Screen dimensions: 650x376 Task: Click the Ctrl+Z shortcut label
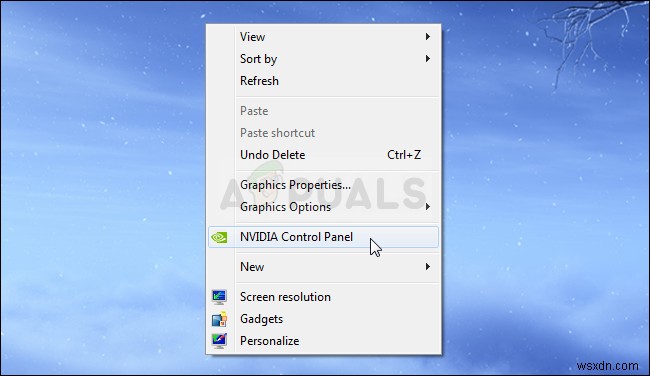click(404, 155)
